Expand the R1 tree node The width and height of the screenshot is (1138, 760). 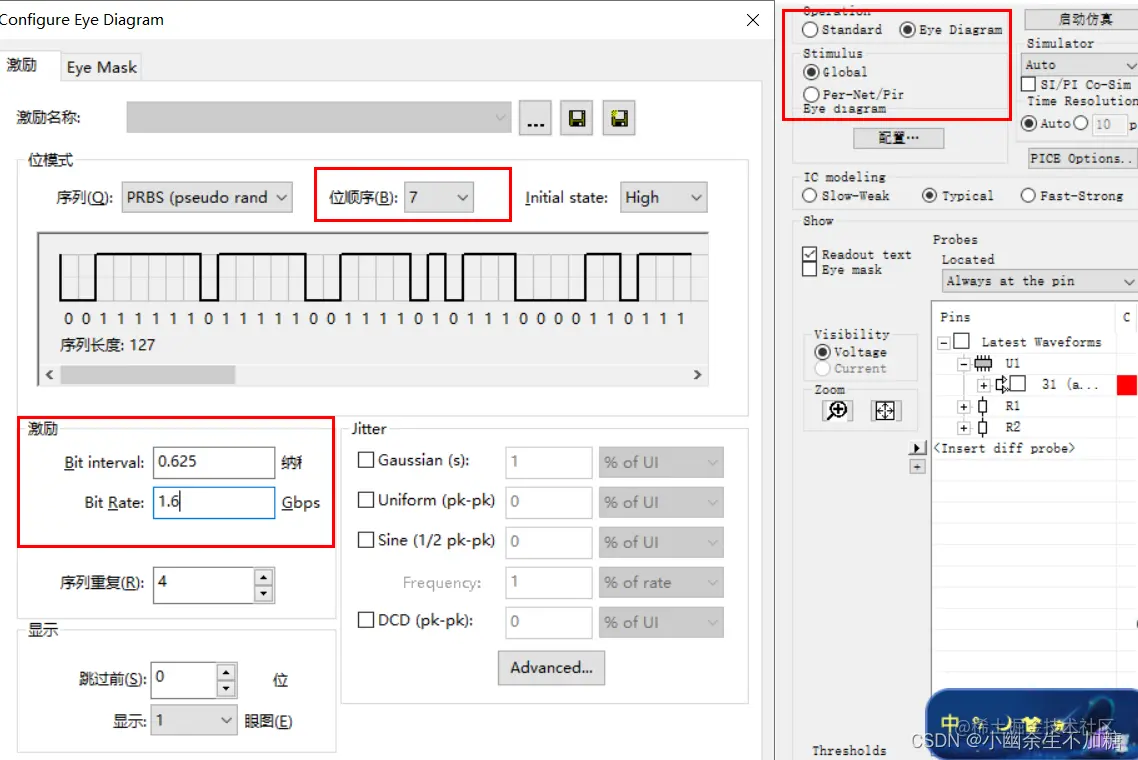pos(963,406)
